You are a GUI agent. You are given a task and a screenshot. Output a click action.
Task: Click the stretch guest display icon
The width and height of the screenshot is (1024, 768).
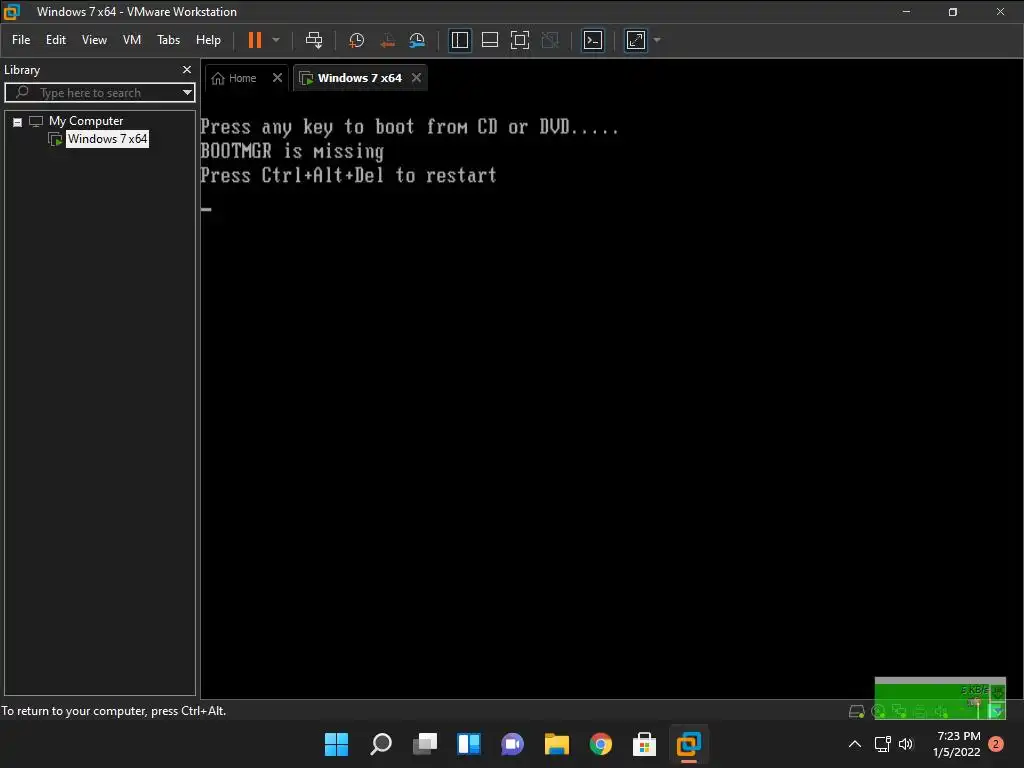tap(635, 40)
